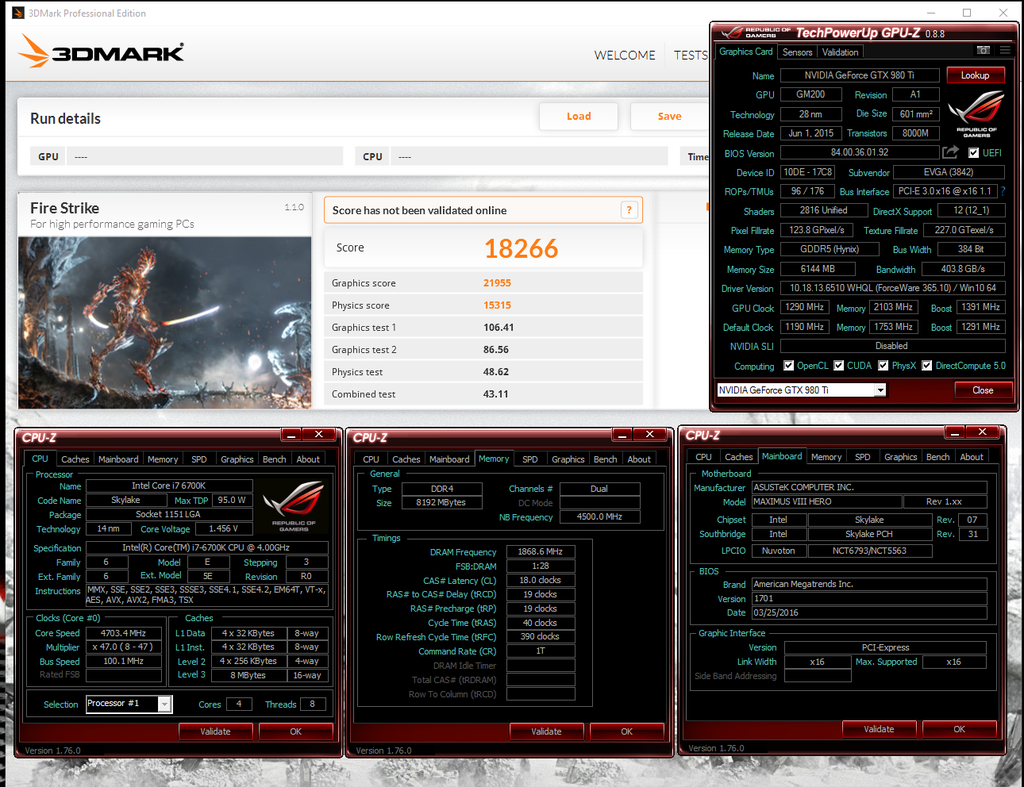Switch to the Validation tab in GPU-Z
The height and width of the screenshot is (787, 1024).
click(x=840, y=52)
